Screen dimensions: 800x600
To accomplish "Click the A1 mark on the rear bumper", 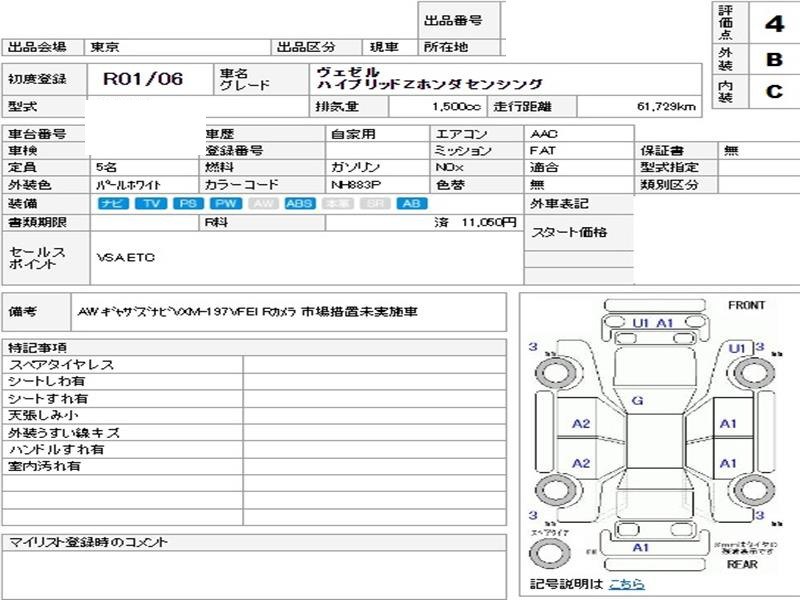I will coord(641,547).
